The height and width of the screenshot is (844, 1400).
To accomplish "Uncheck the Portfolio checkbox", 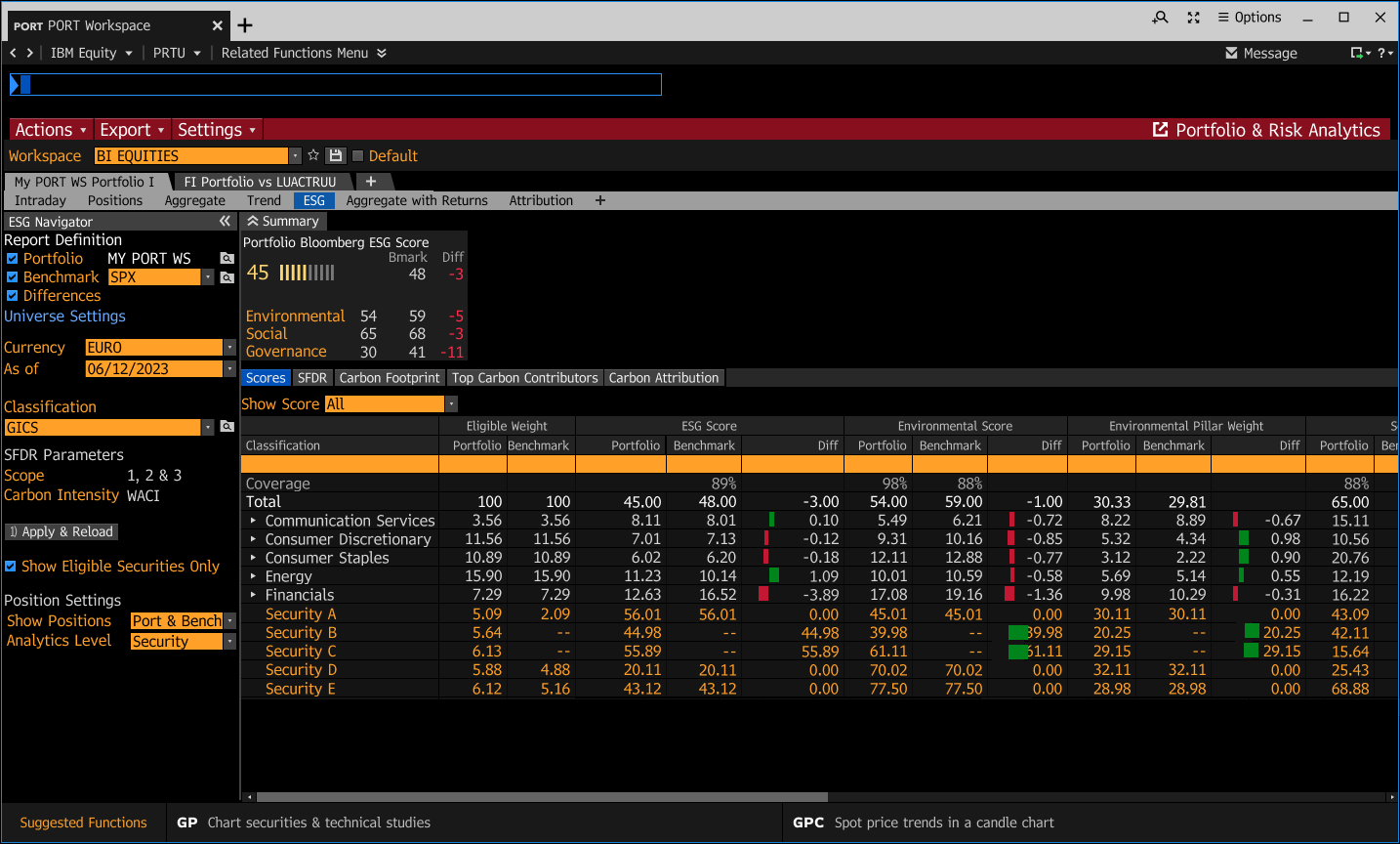I will tap(12, 259).
